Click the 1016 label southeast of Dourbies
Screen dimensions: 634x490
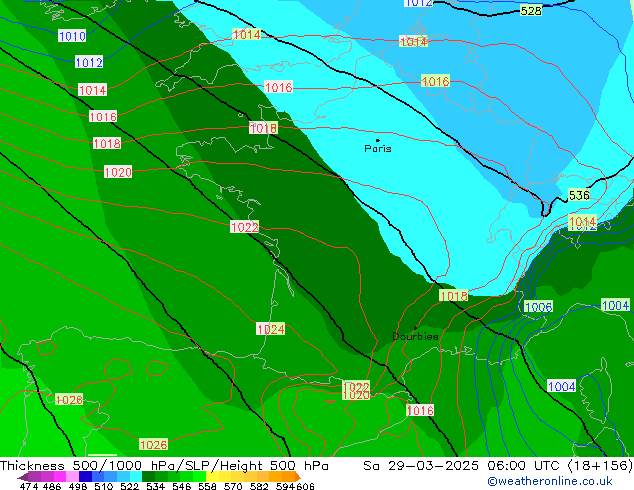click(x=420, y=411)
